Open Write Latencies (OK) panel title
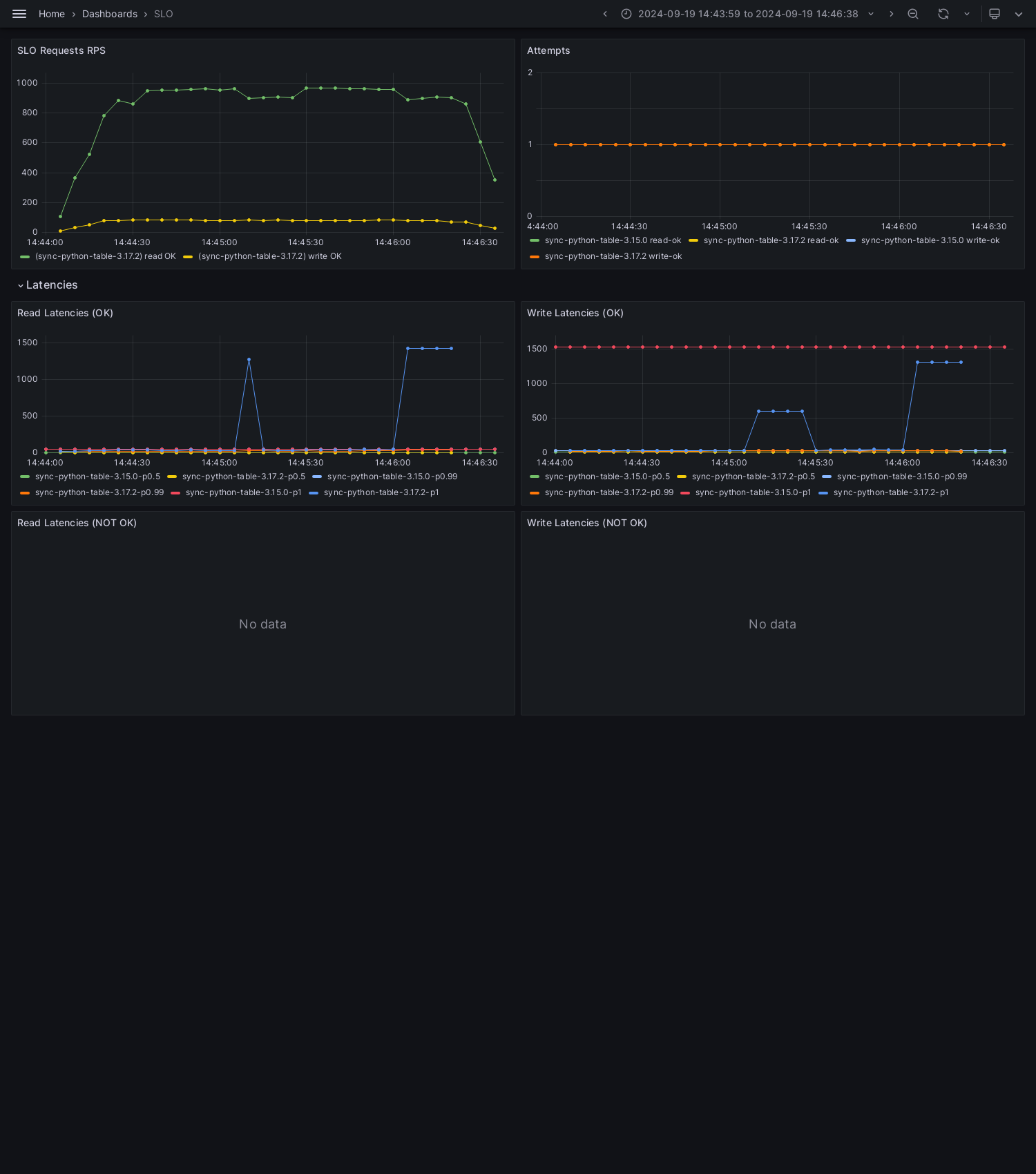 pos(575,313)
